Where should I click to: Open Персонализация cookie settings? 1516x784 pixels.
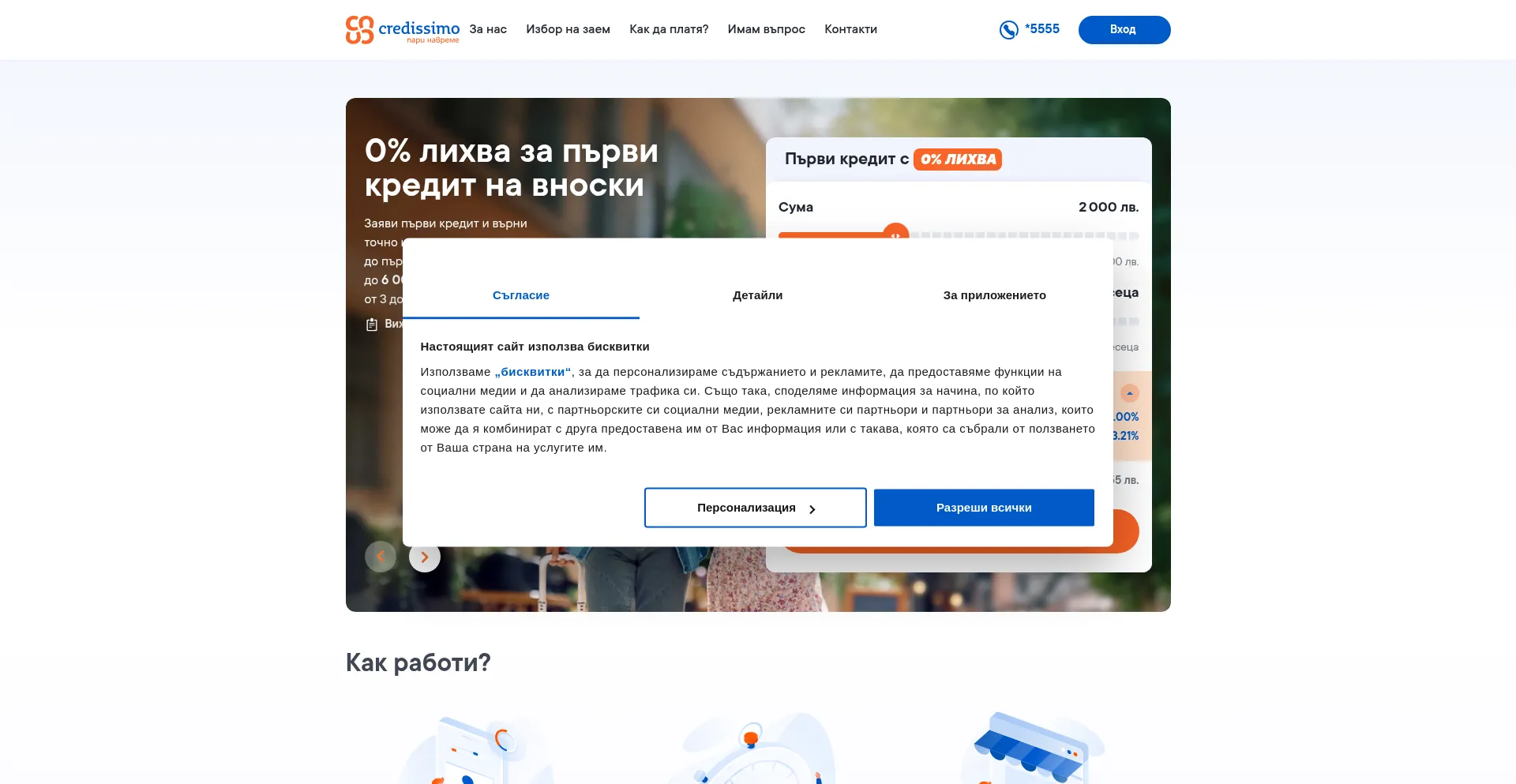click(x=756, y=508)
